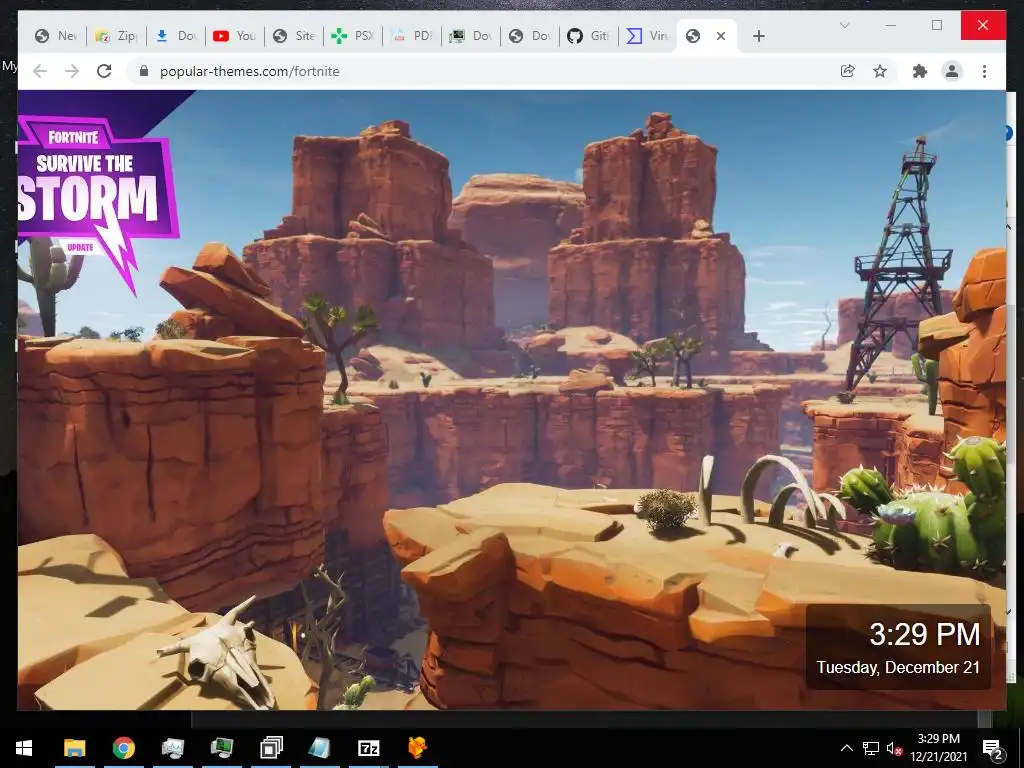Switch to the YouTube tab
1024x768 pixels.
point(234,36)
